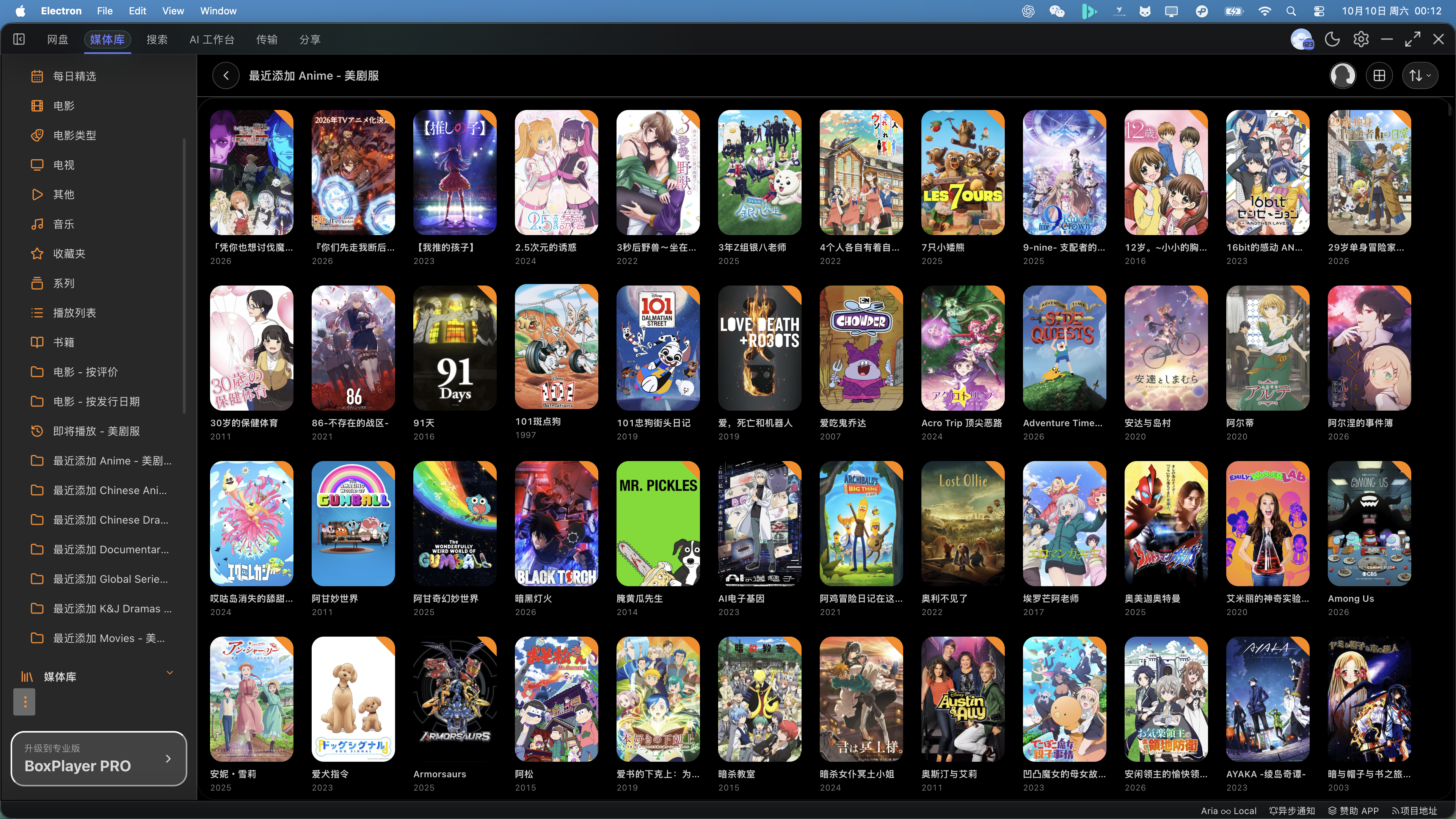The height and width of the screenshot is (819, 1456).
Task: Toggle the sidebar collapse icon
Action: (x=19, y=39)
